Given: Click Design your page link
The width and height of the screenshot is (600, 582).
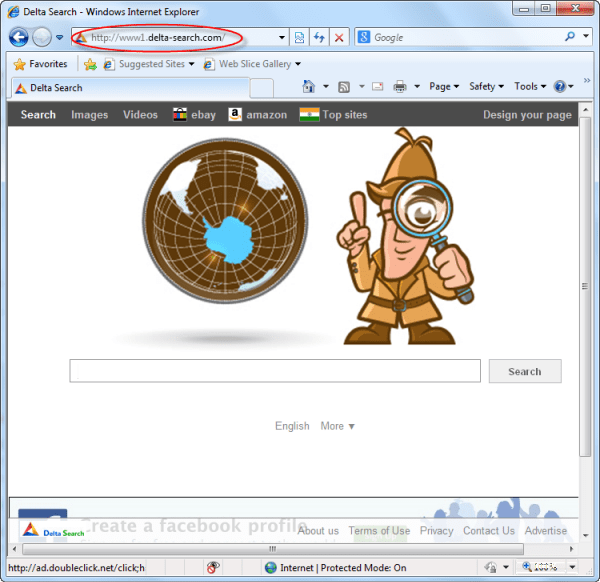Looking at the screenshot, I should click(527, 114).
